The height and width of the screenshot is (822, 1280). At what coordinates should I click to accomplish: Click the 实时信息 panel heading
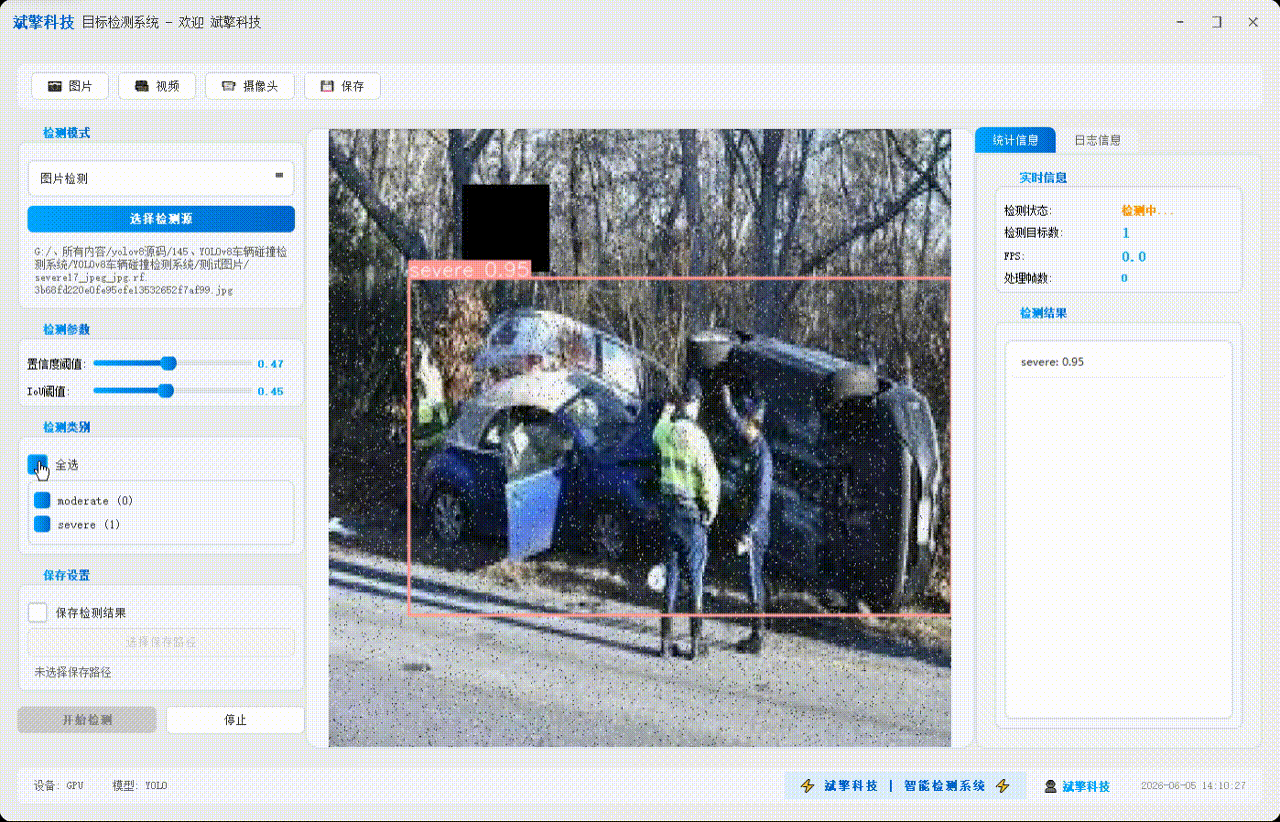click(1043, 178)
